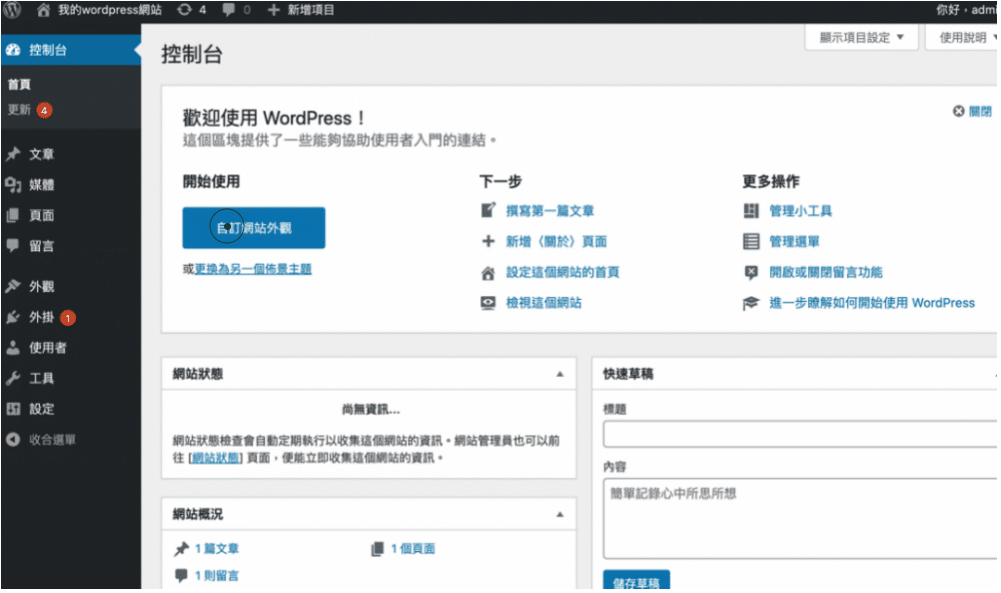The height and width of the screenshot is (593, 1001).
Task: Open the 文章 menu item
Action: click(41, 154)
